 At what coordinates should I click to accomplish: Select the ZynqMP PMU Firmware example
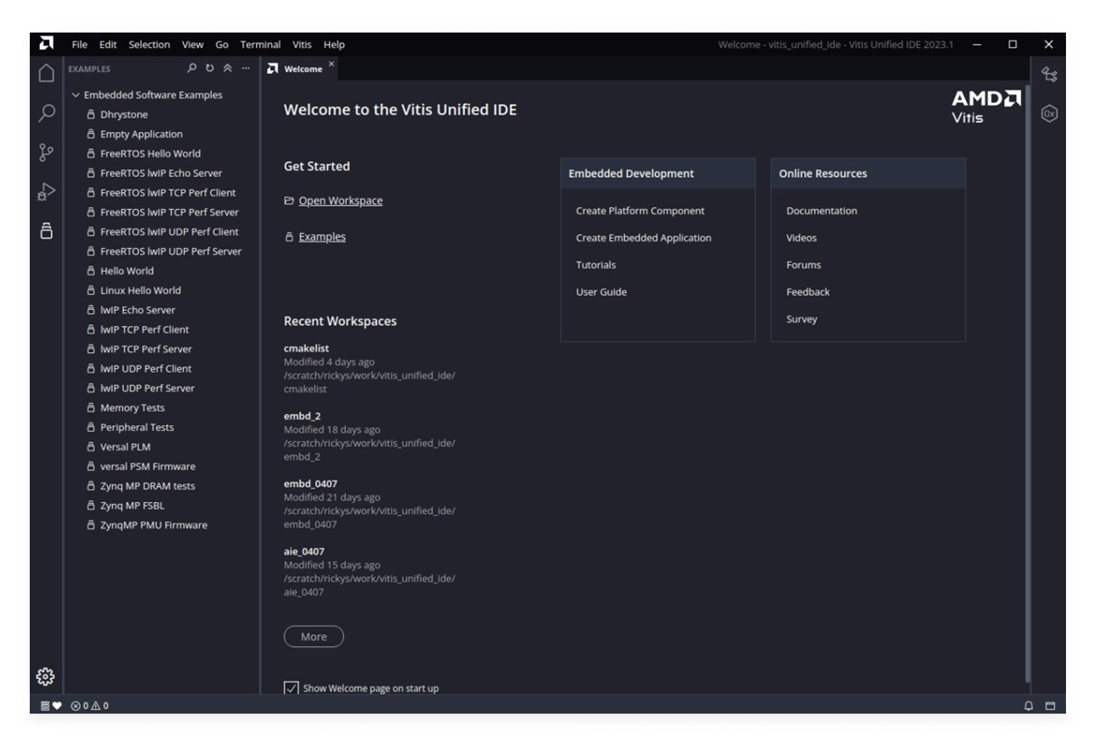point(154,525)
